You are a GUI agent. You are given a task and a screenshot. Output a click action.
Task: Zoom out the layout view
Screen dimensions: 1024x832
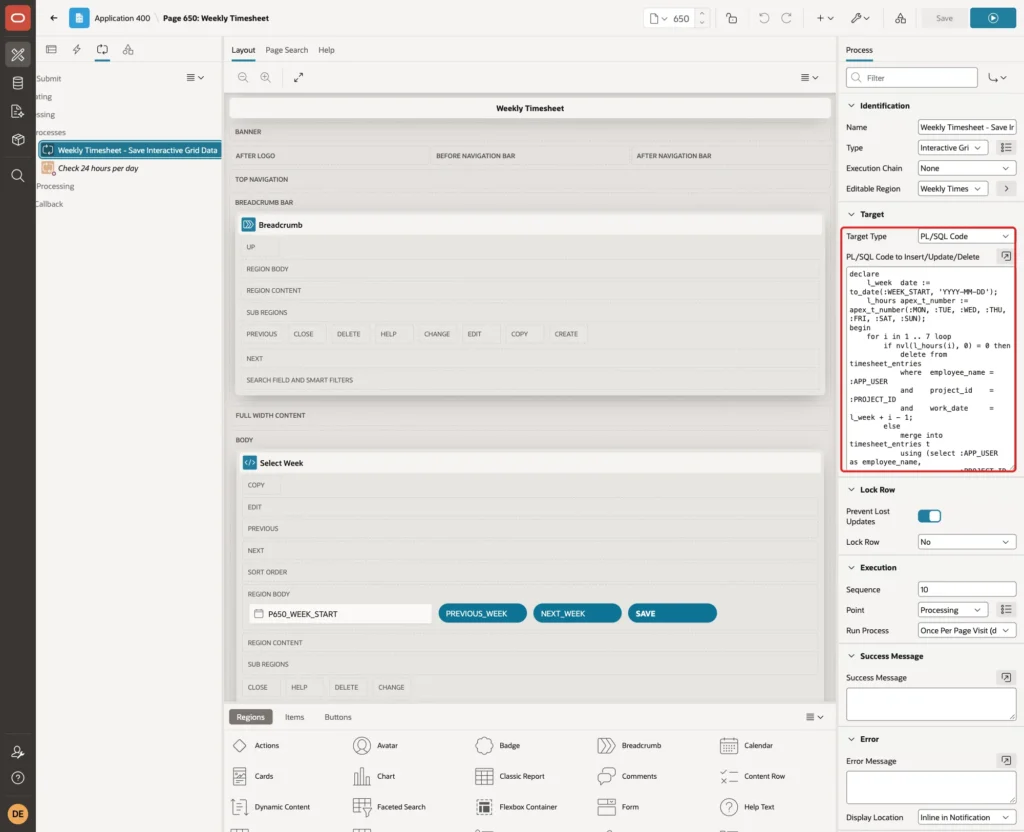[243, 77]
